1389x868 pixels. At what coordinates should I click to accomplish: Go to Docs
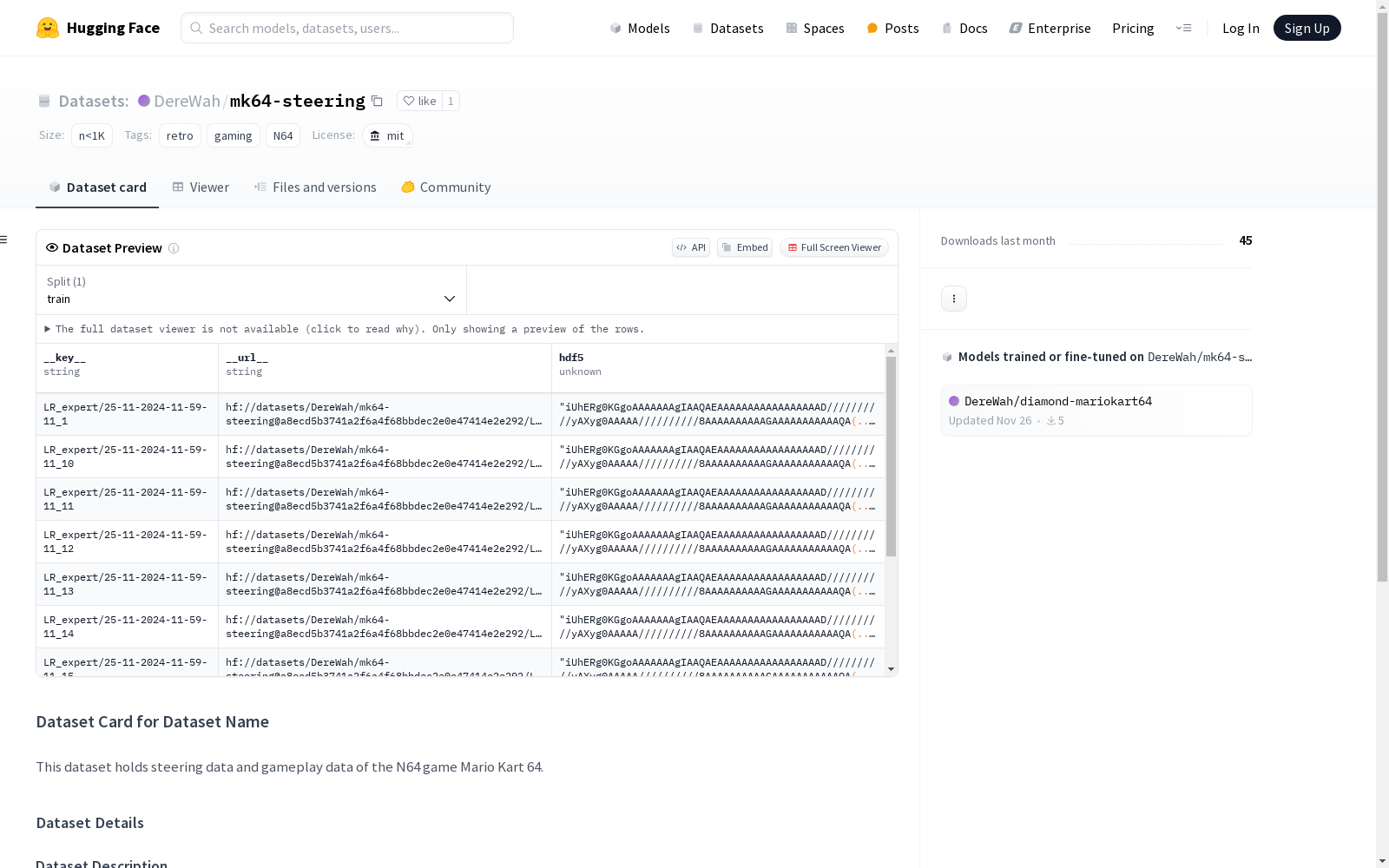click(x=964, y=28)
